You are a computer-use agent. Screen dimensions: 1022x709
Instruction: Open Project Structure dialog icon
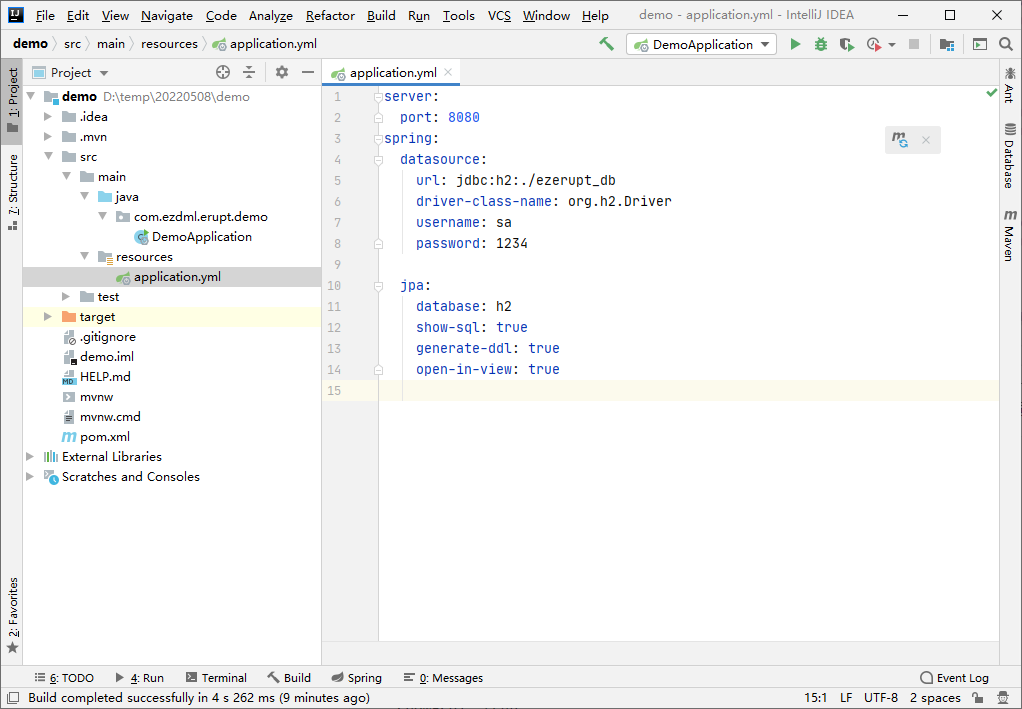946,44
